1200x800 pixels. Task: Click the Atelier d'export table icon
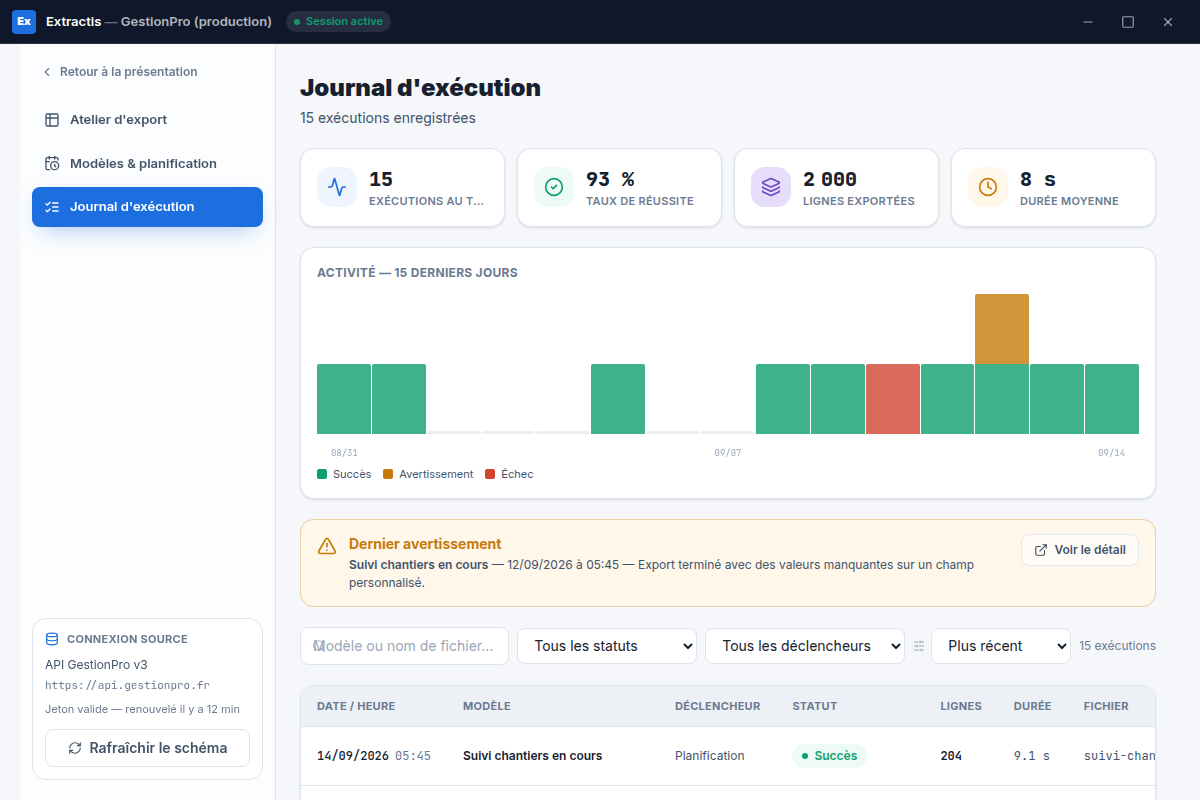(x=52, y=120)
